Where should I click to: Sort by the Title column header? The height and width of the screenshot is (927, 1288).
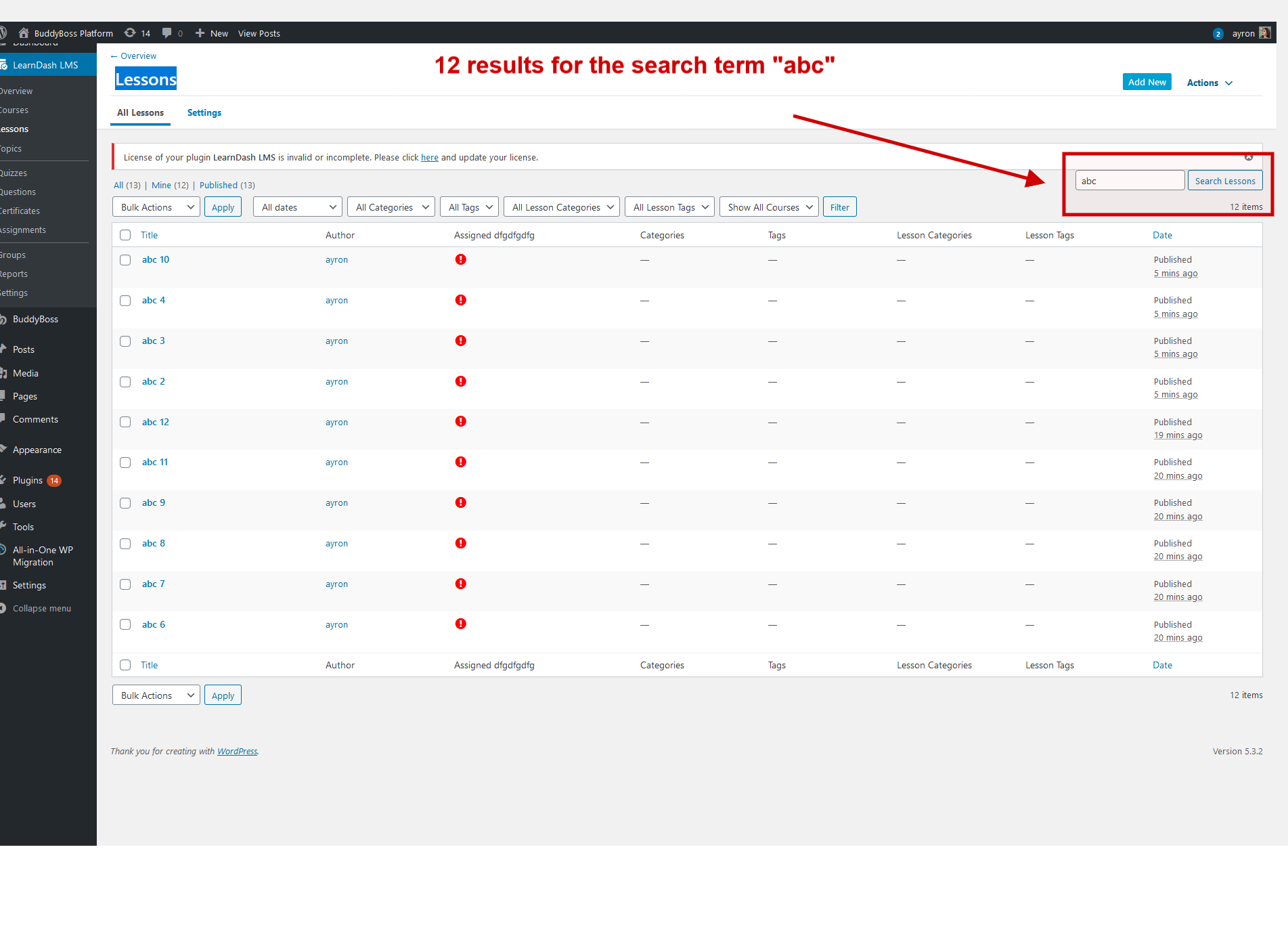coord(149,235)
